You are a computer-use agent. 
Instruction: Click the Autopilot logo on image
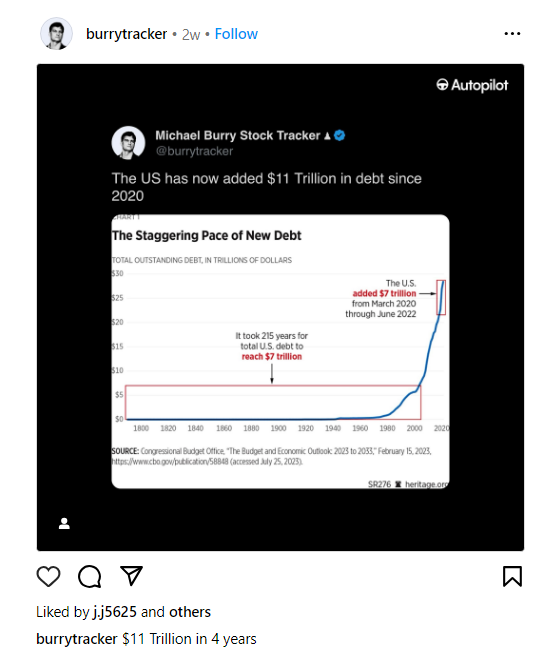coord(472,85)
